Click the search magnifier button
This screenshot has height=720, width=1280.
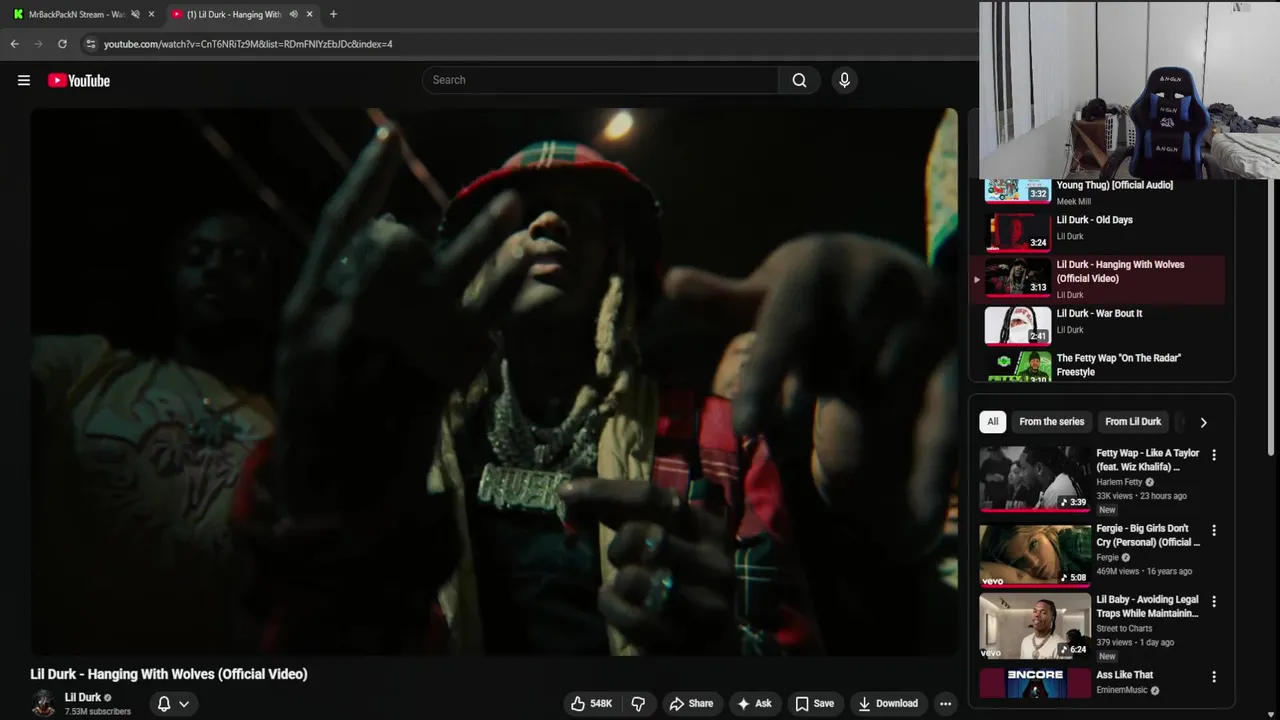[x=799, y=80]
